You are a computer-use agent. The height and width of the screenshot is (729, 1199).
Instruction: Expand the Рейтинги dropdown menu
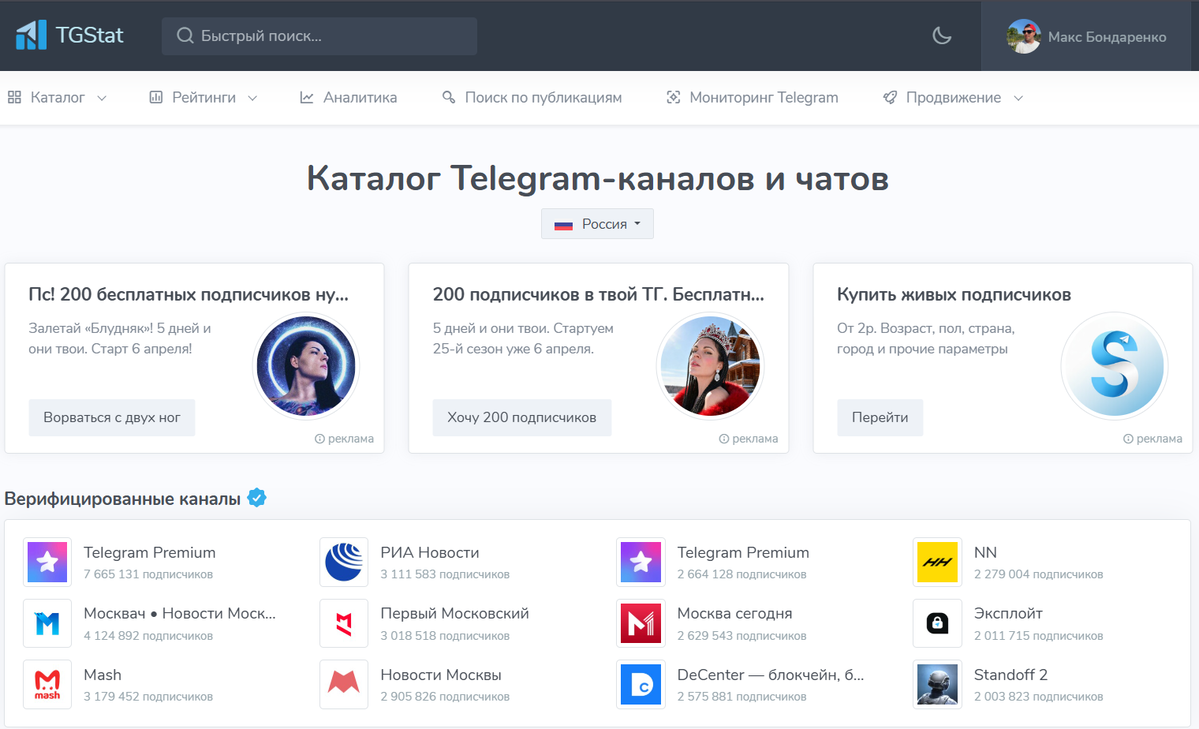click(203, 98)
